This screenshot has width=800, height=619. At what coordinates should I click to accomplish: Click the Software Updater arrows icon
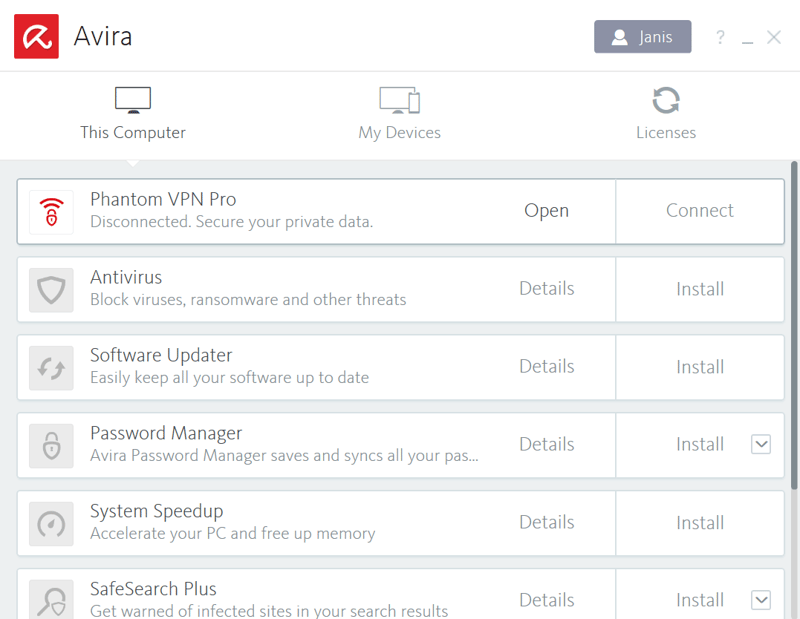pos(51,368)
